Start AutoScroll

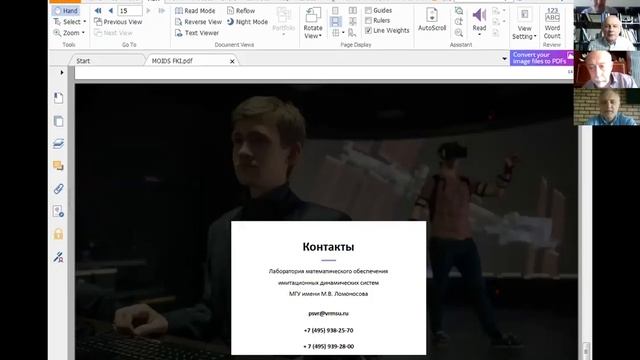[432, 20]
